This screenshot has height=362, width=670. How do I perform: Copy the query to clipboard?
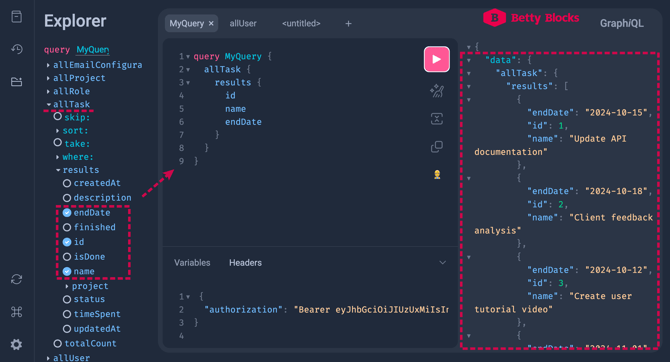tap(437, 147)
